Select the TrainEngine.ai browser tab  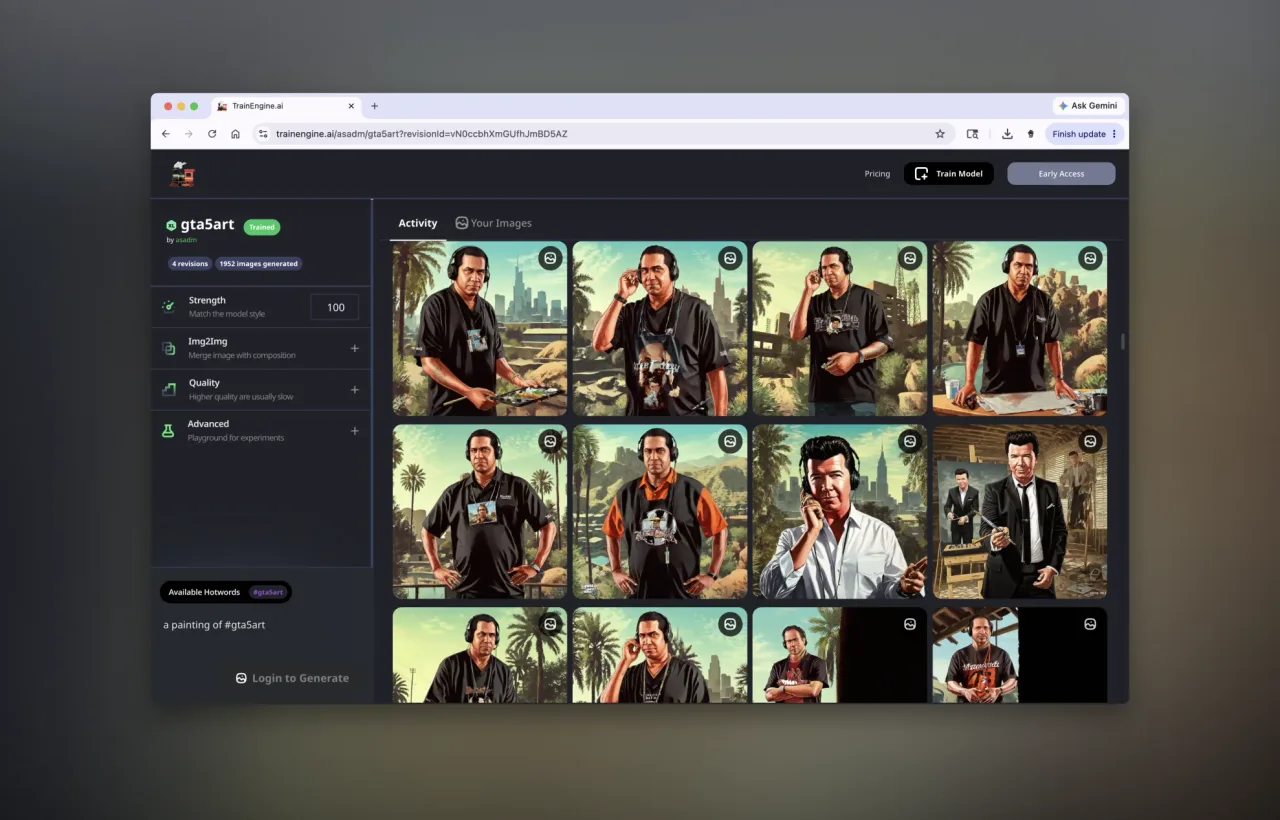click(x=286, y=106)
